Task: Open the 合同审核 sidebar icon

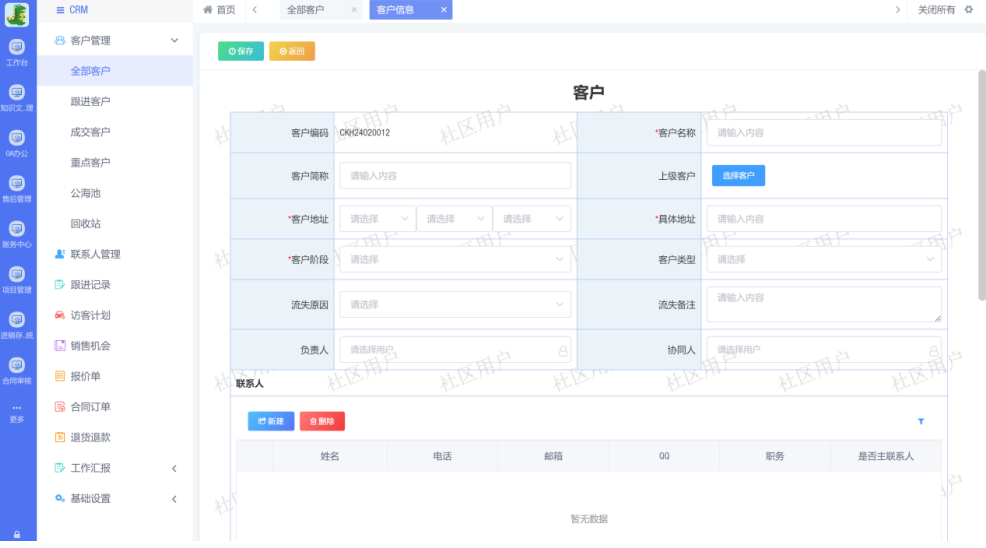Action: (x=17, y=370)
